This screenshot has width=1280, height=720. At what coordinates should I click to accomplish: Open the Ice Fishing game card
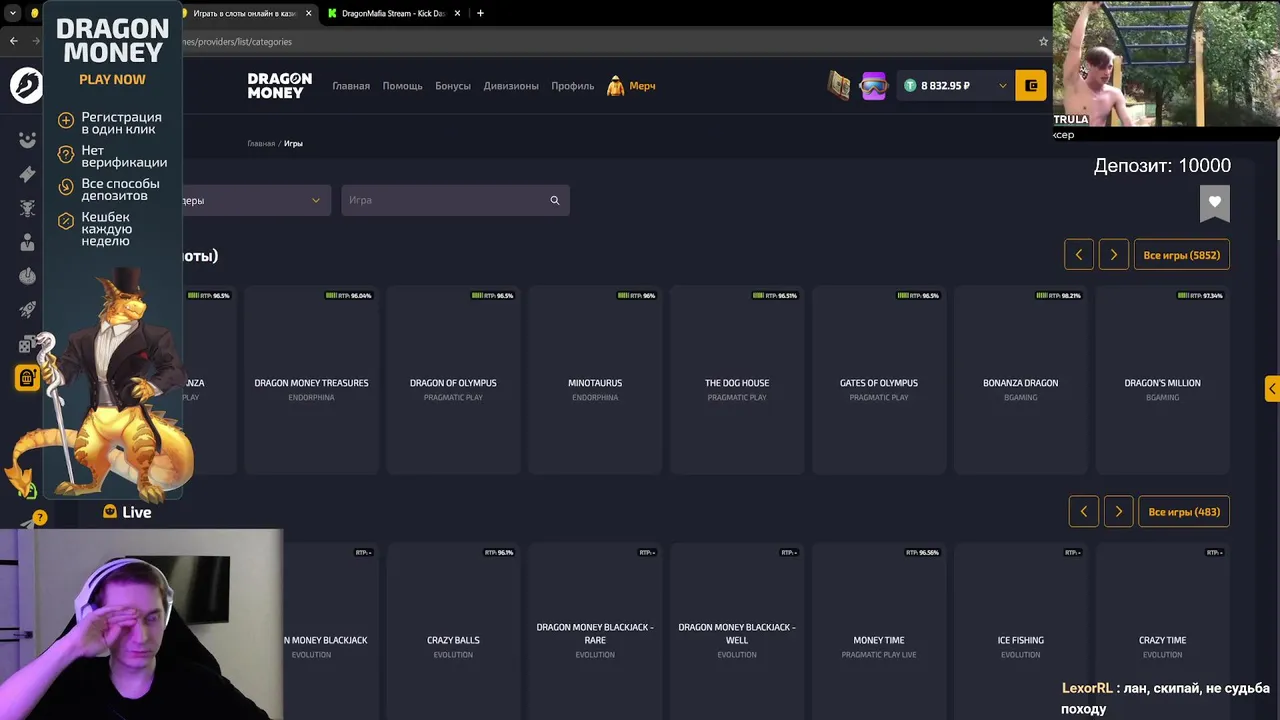(x=1021, y=632)
